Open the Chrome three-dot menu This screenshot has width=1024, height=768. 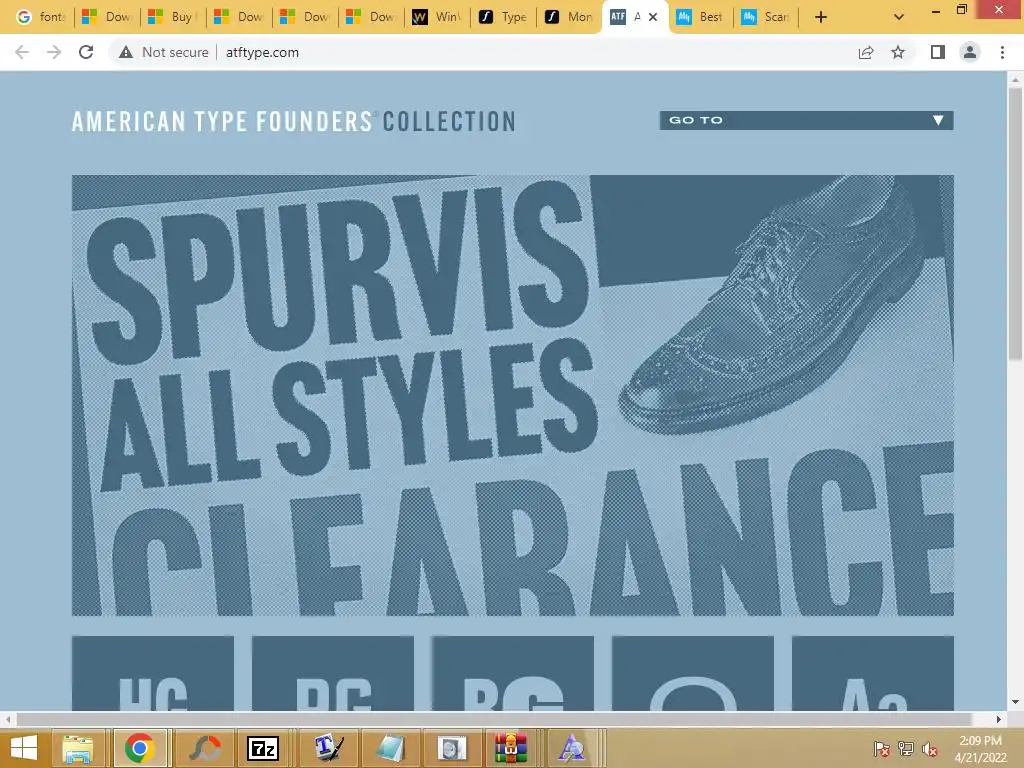pyautogui.click(x=1002, y=52)
